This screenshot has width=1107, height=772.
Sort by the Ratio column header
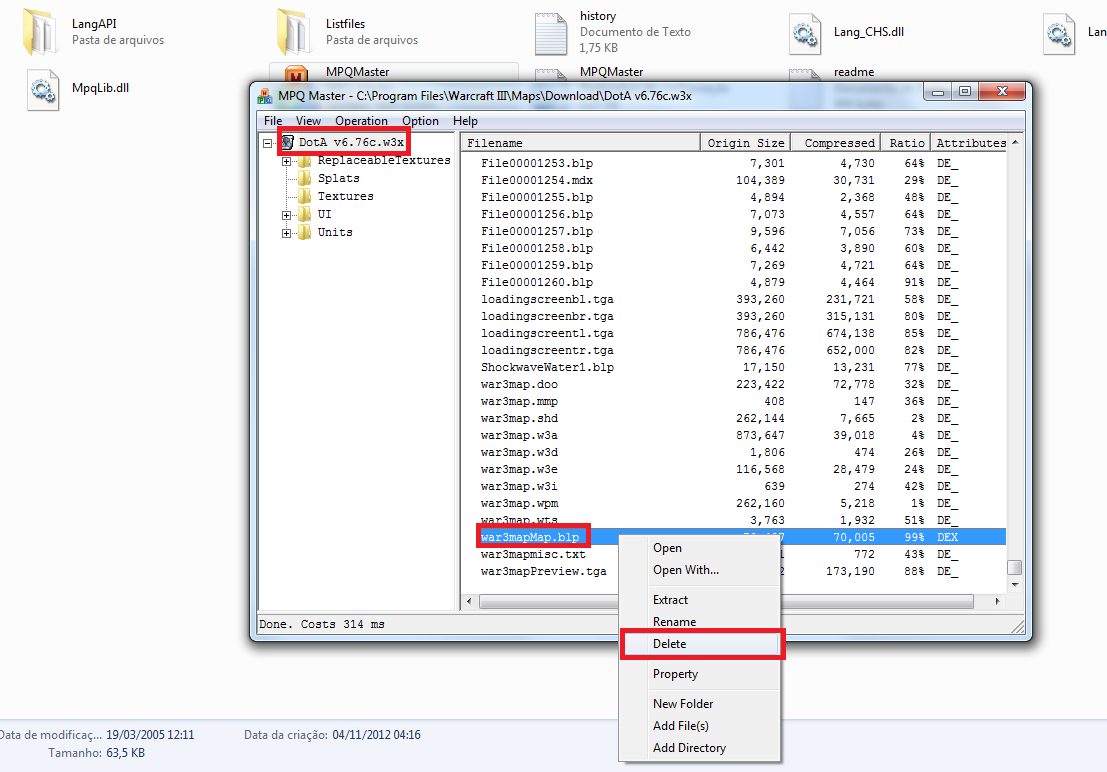click(x=905, y=143)
